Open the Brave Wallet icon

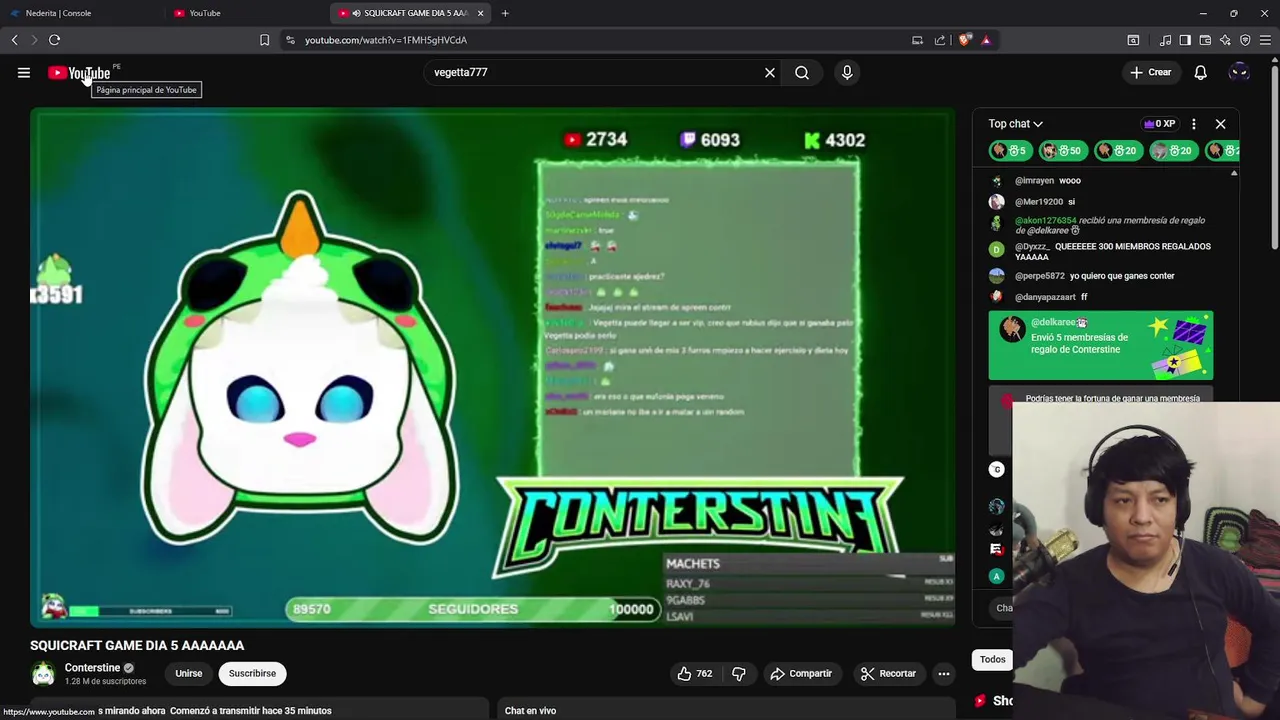(1205, 40)
